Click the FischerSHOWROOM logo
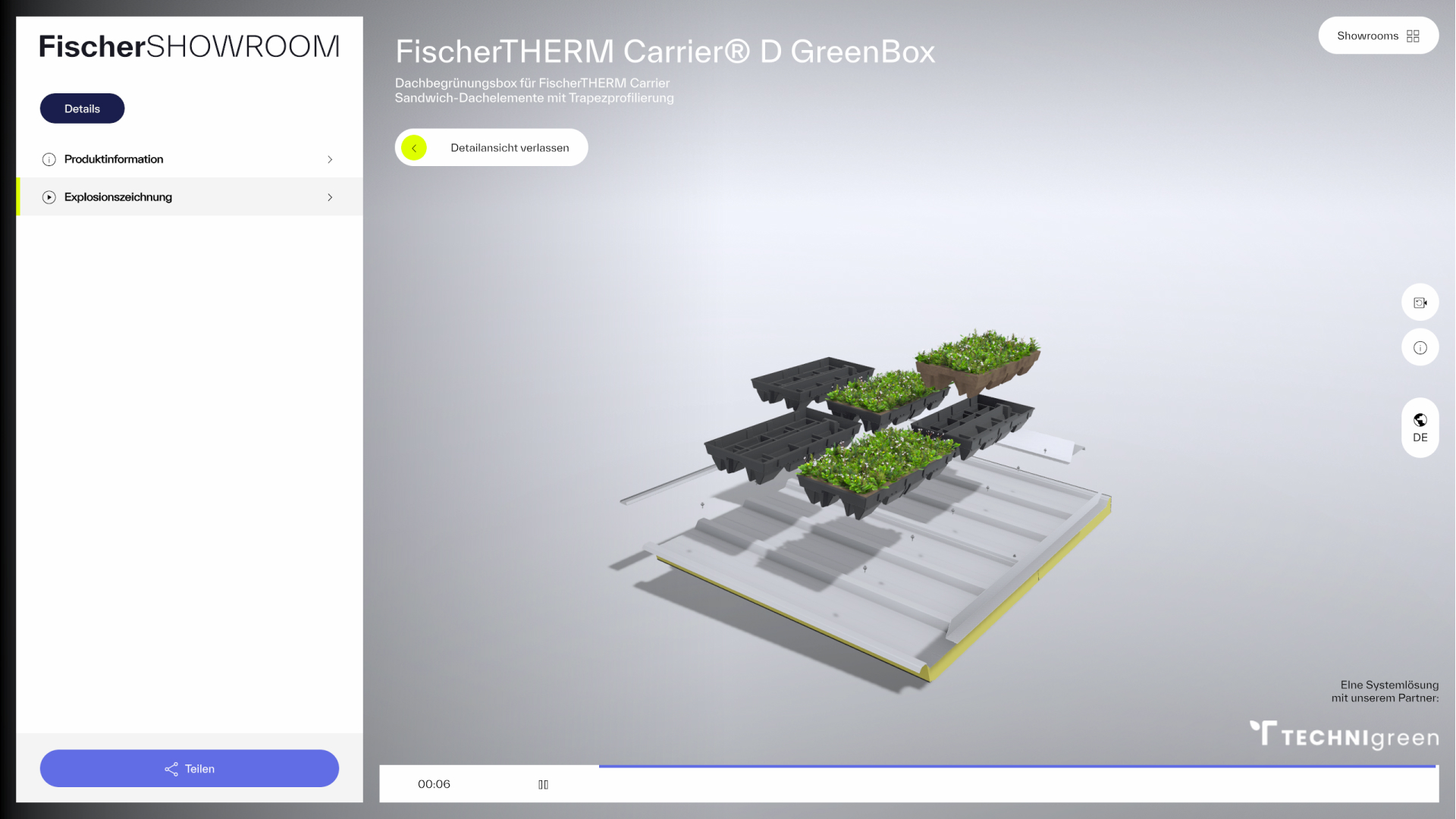Image resolution: width=1456 pixels, height=819 pixels. 189,46
